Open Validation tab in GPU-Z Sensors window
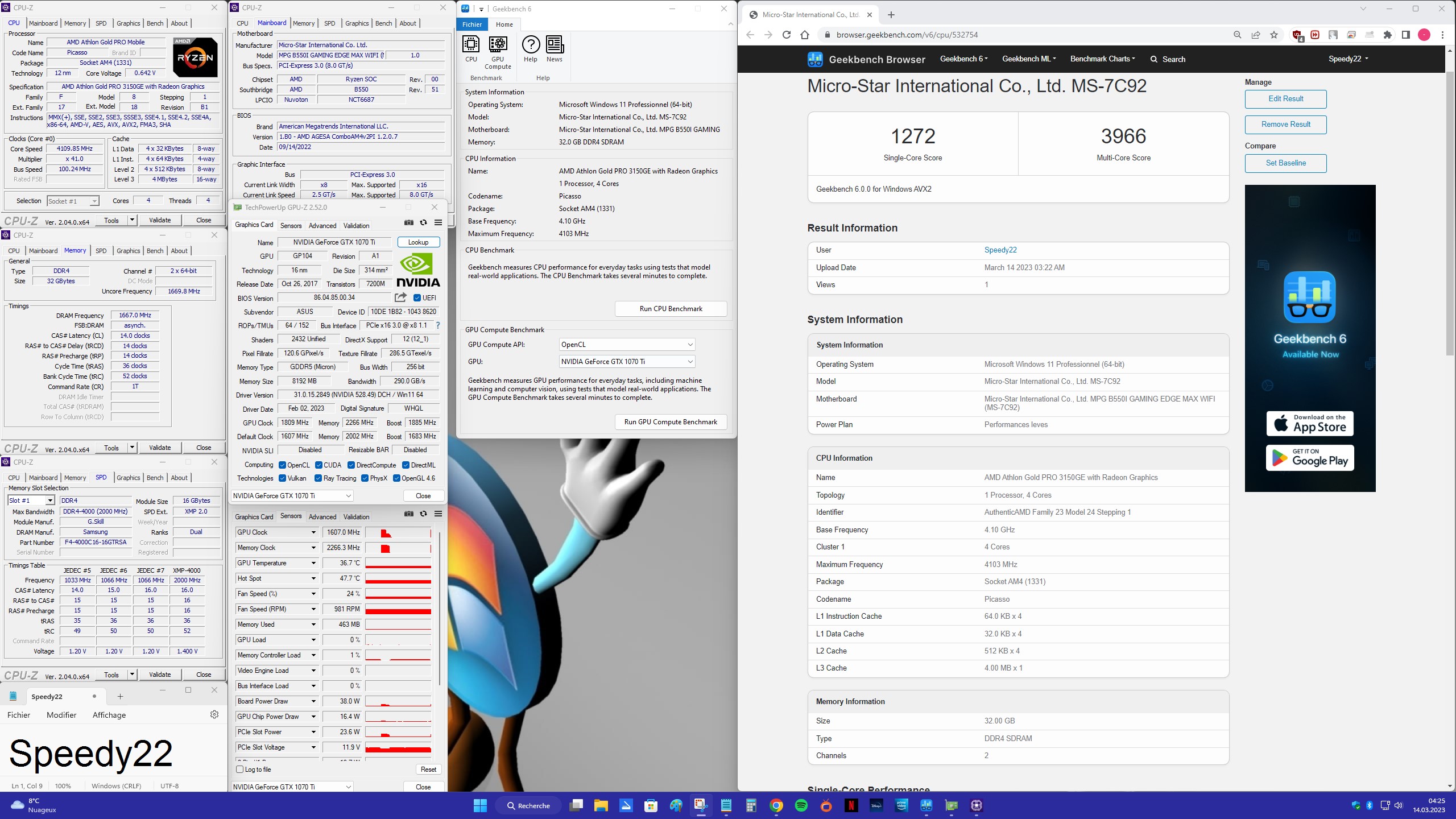 point(356,517)
